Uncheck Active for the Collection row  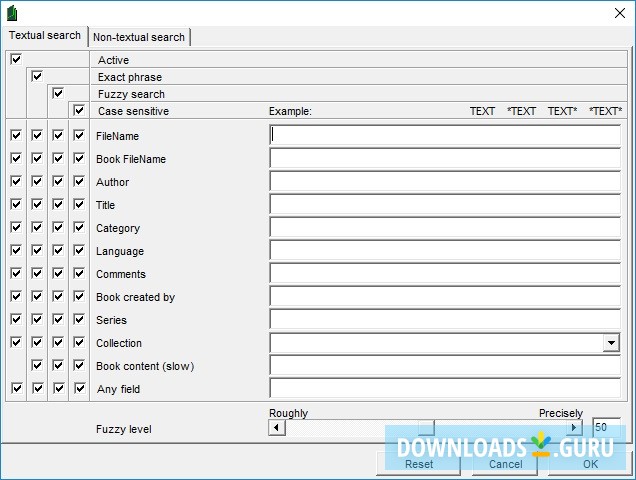[16, 342]
